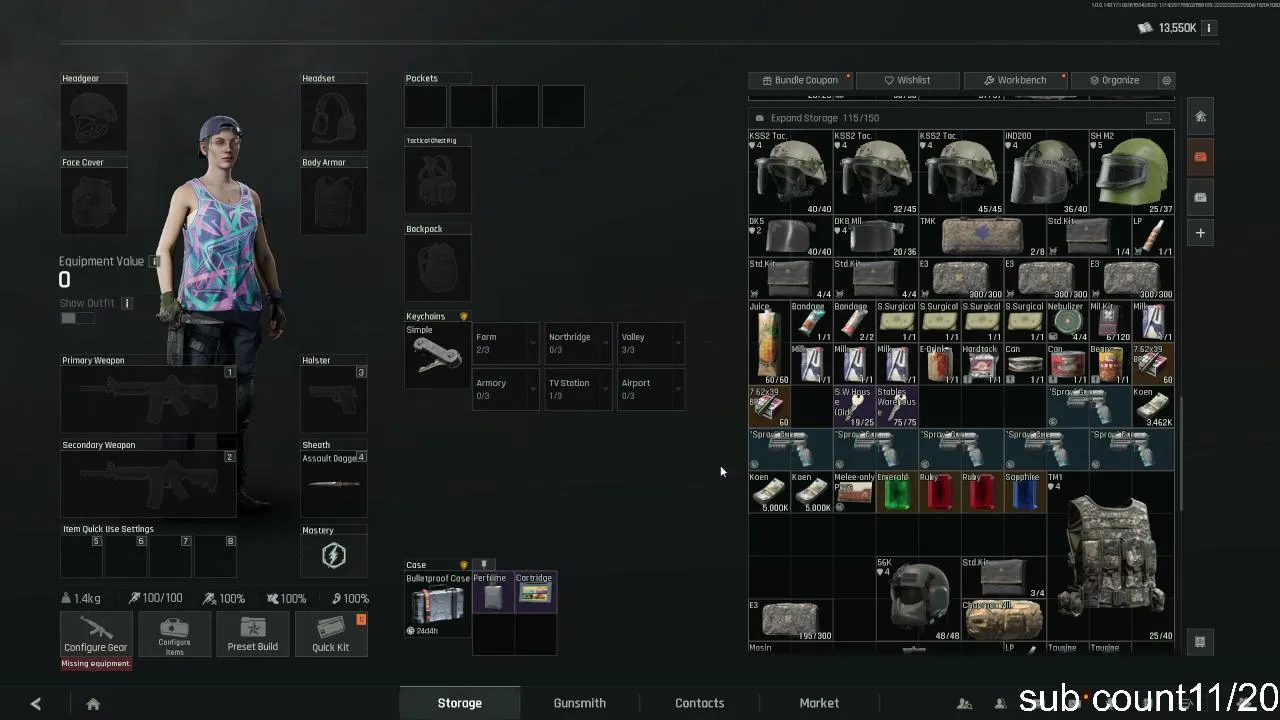Click the Expand Storage more options button

[1157, 118]
